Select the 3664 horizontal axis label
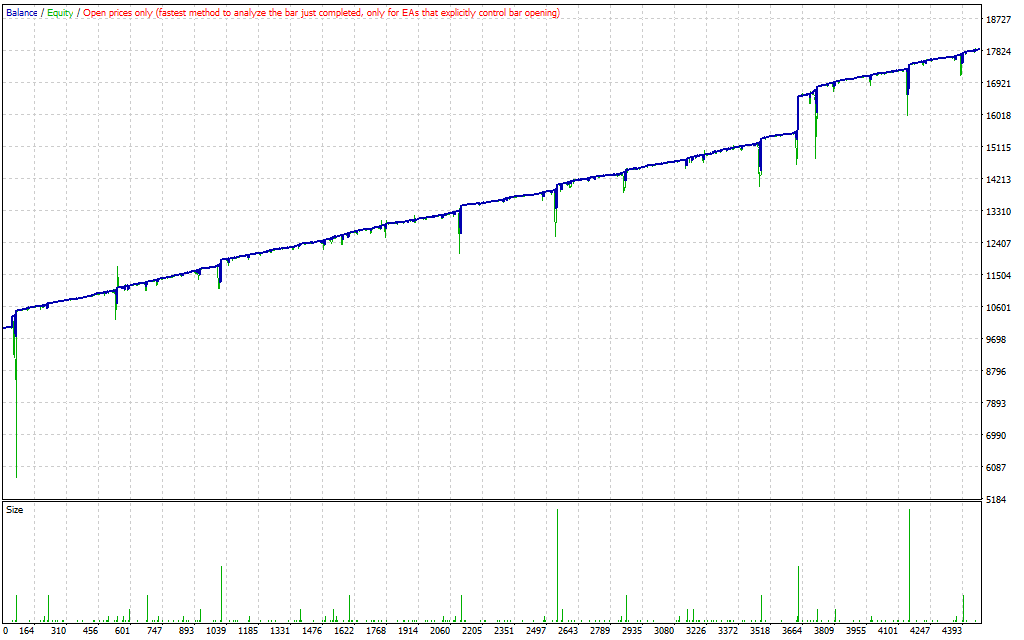The width and height of the screenshot is (1024, 640). 792,631
